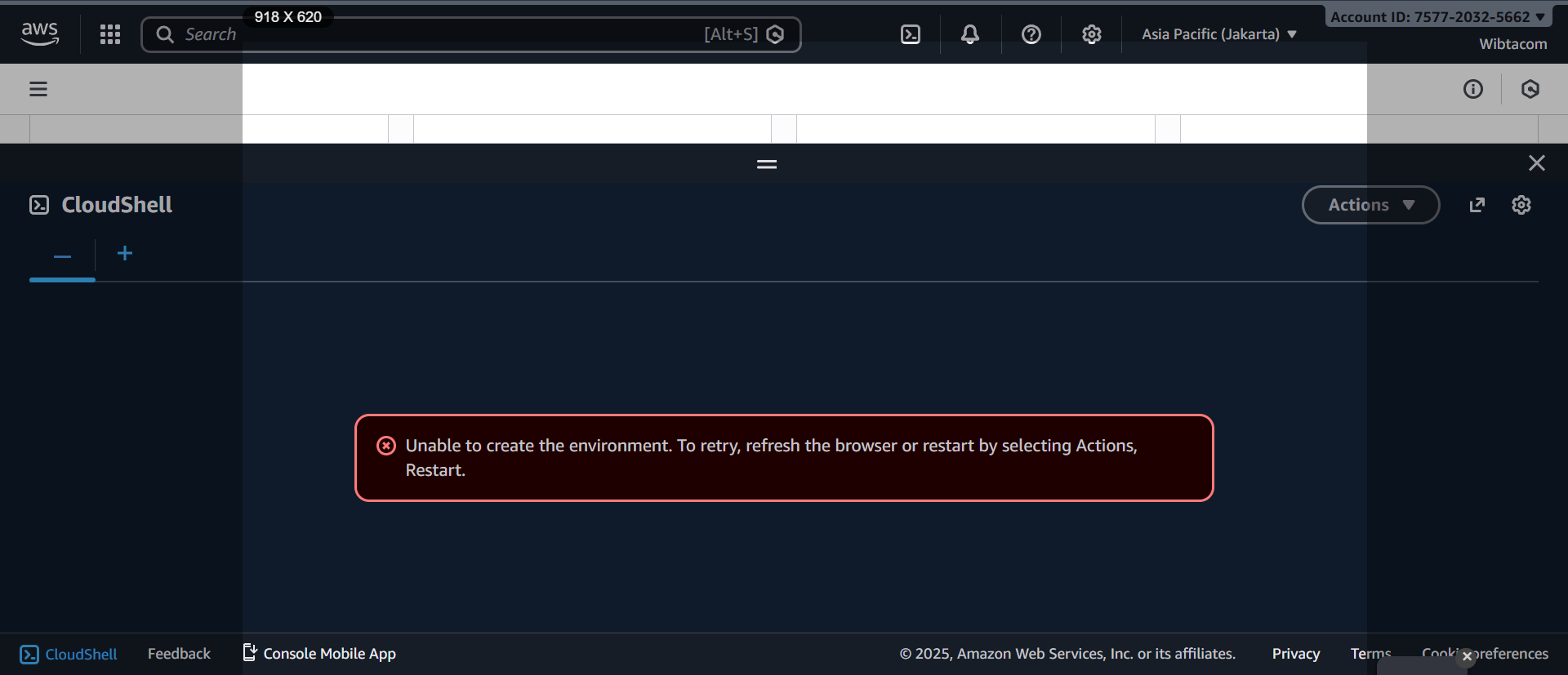
Task: Close the CloudShell panel
Action: 1536,163
